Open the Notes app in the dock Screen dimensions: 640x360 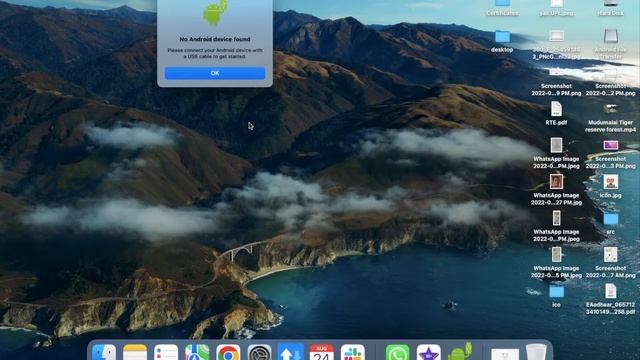(135, 352)
